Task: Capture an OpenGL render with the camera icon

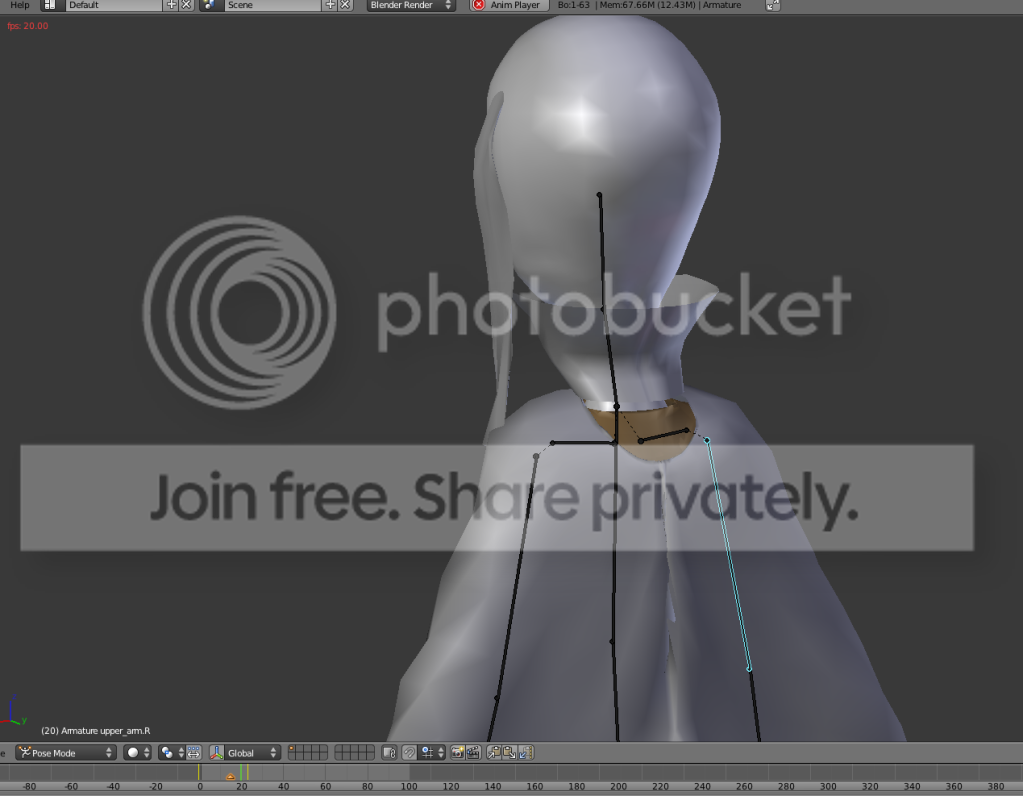Action: tap(457, 752)
